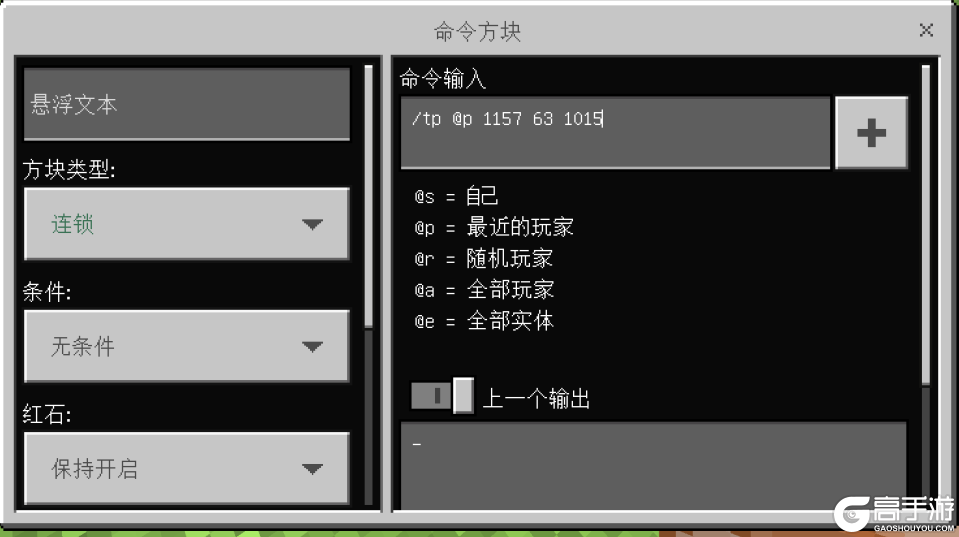The image size is (959, 537).
Task: Focus the 悬浮文本 hover text field
Action: pyautogui.click(x=187, y=104)
